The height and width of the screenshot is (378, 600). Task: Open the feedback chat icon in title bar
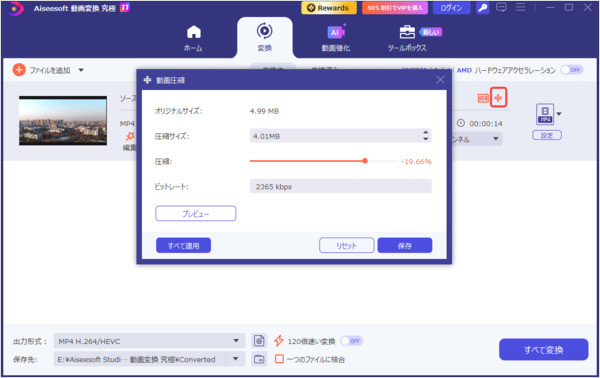point(501,7)
